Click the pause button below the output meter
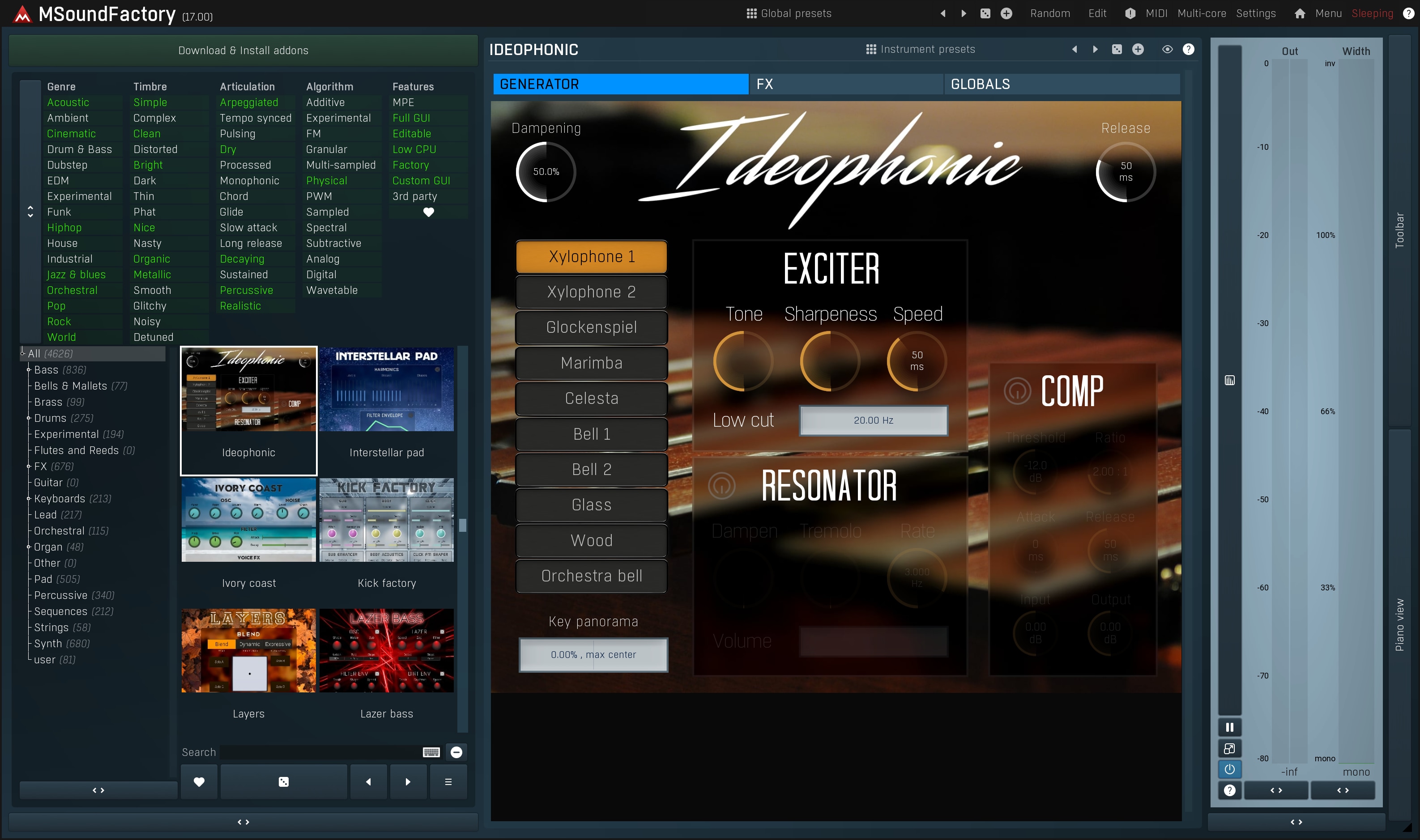The width and height of the screenshot is (1420, 840). coord(1229,727)
